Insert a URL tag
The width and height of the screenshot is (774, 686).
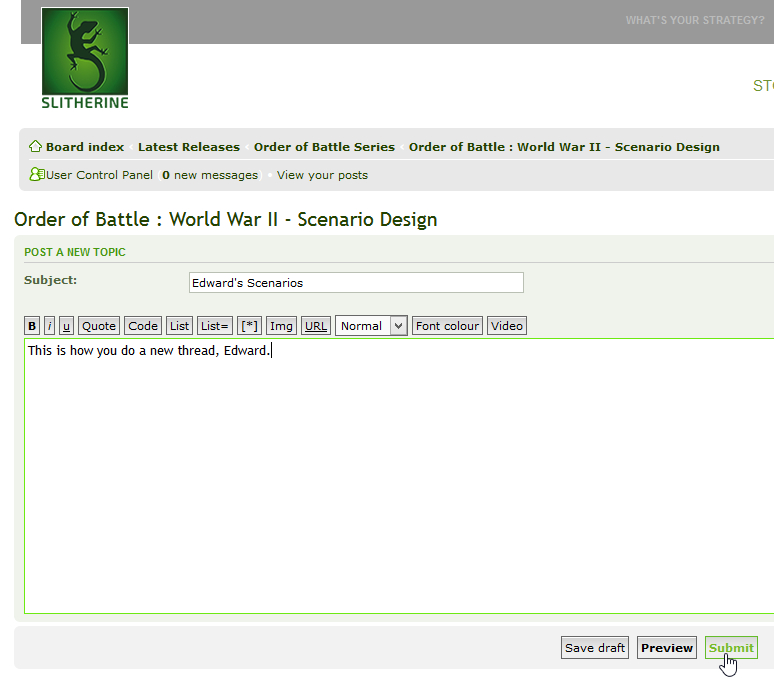tap(316, 326)
